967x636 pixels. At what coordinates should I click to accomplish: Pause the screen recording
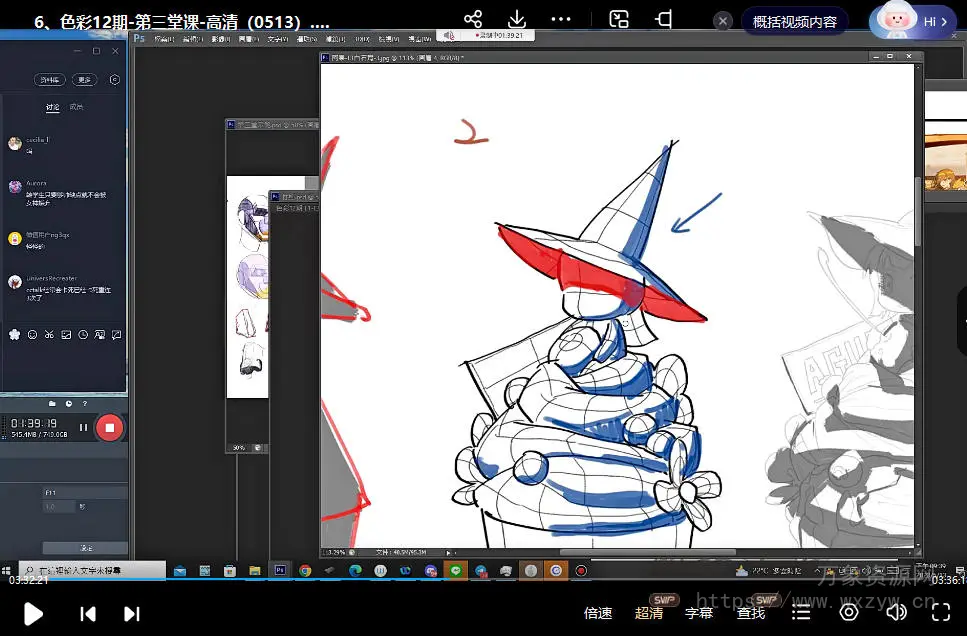(84, 428)
